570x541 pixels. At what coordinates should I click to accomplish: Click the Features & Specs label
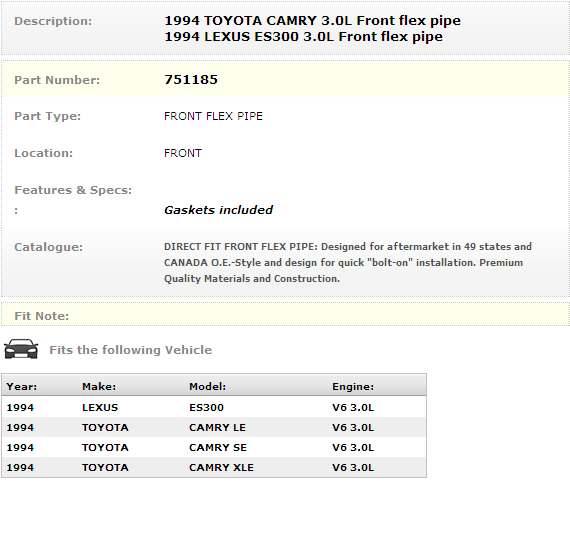[x=73, y=190]
